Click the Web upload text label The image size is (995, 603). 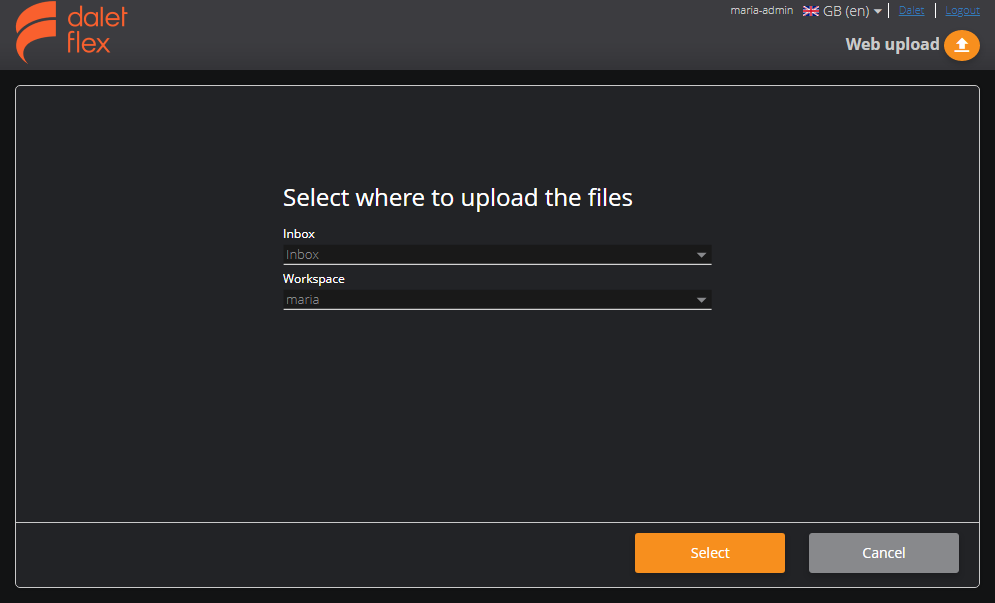[892, 44]
